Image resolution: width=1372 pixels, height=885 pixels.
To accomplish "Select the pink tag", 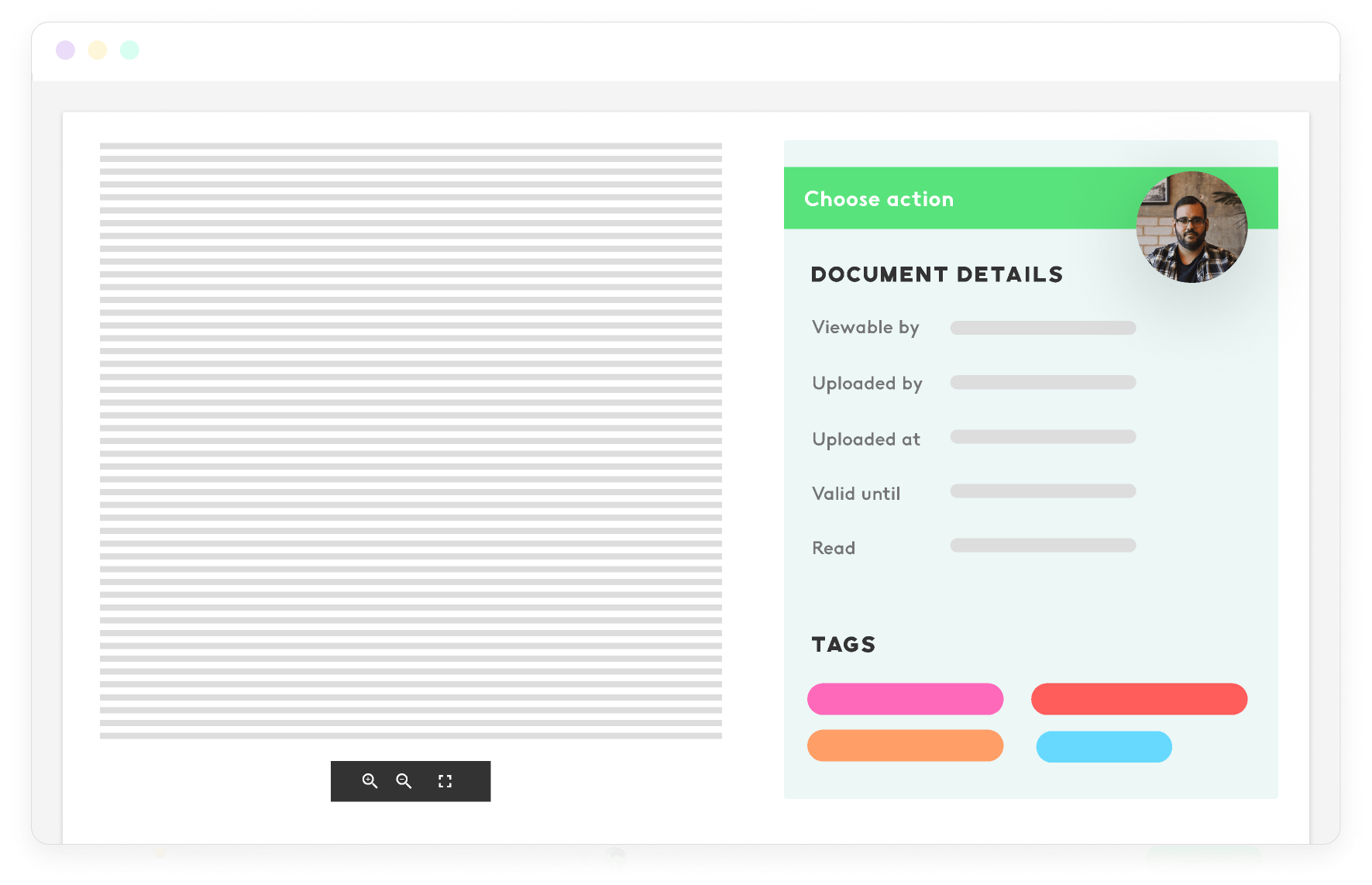I will click(905, 699).
